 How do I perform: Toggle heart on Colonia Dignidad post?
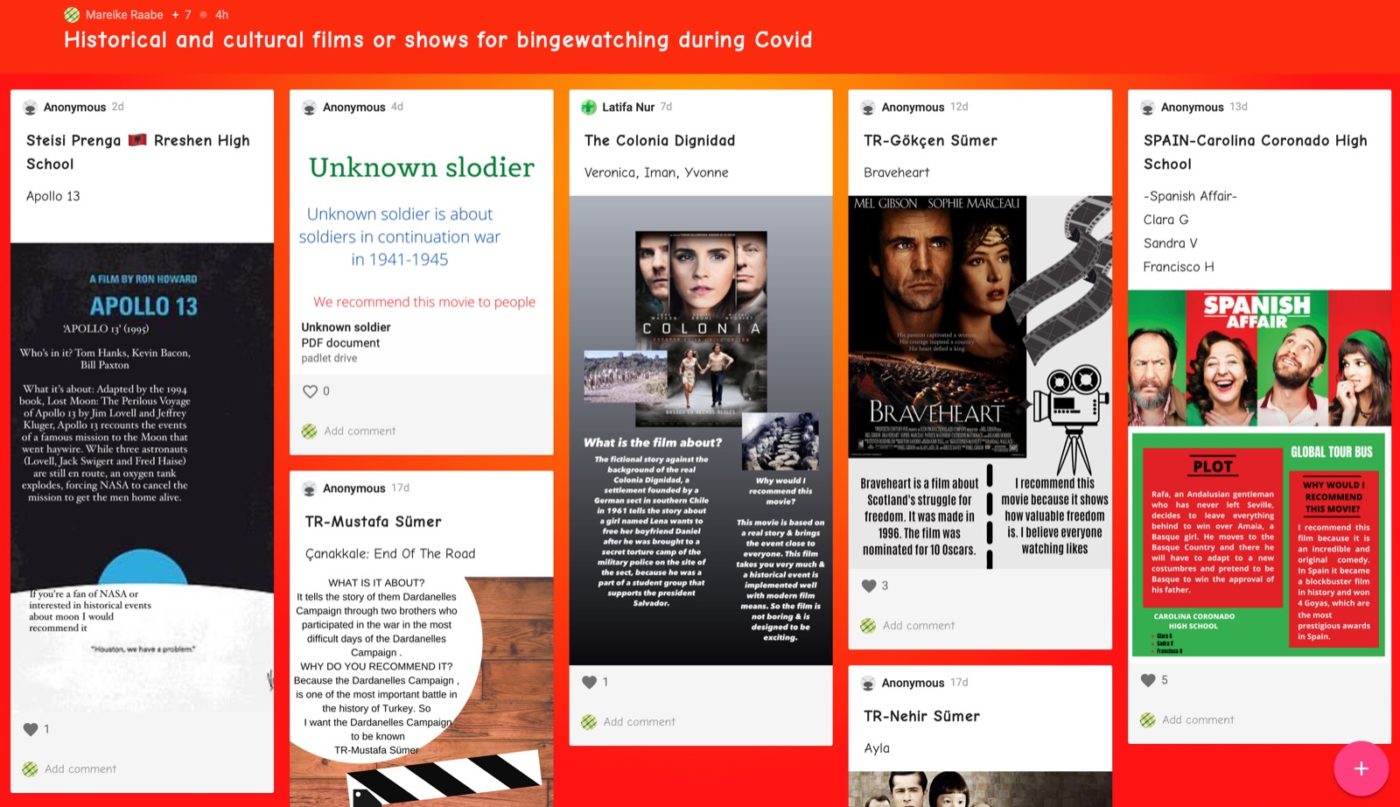coord(589,682)
